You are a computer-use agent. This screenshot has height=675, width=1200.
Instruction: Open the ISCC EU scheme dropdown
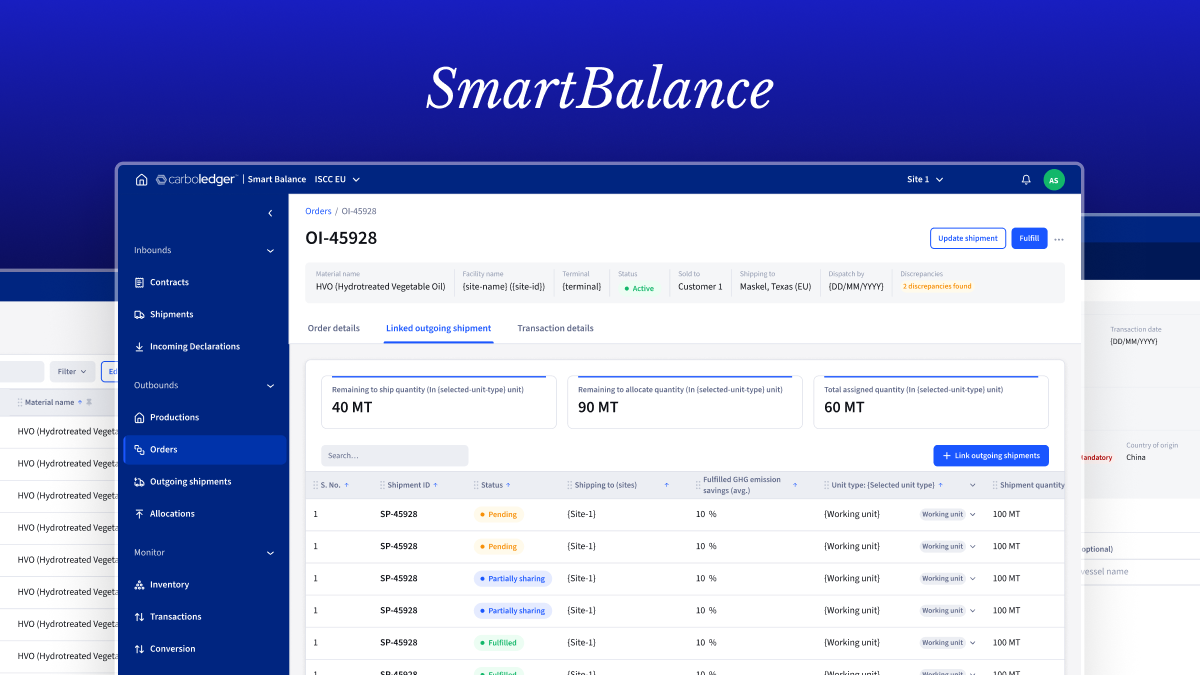tap(337, 180)
